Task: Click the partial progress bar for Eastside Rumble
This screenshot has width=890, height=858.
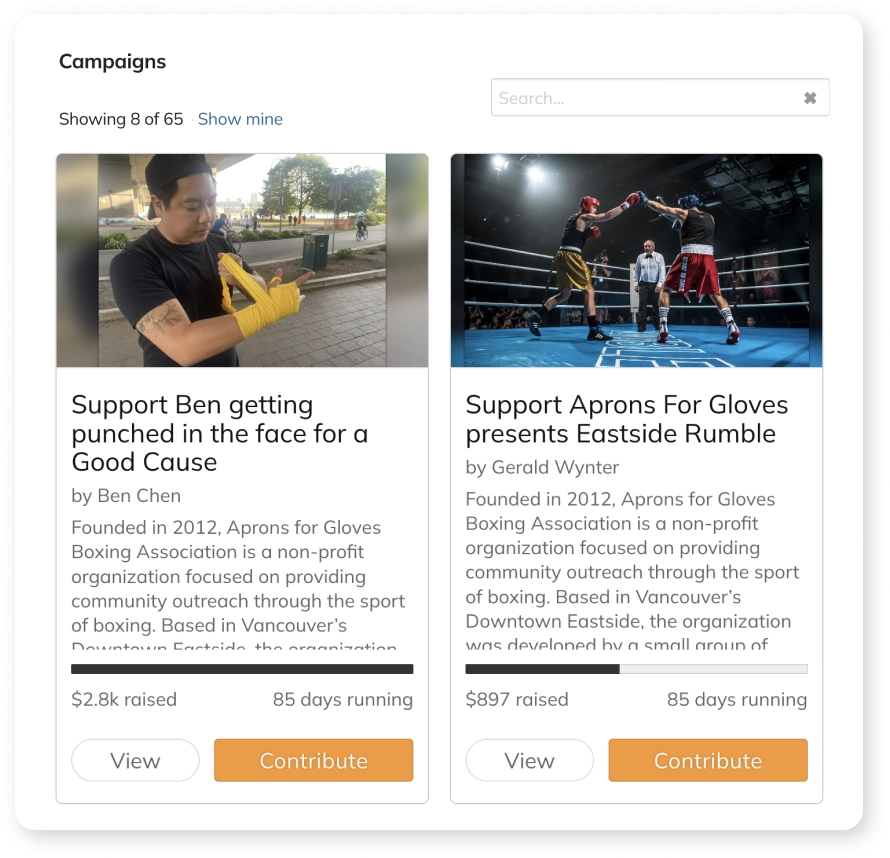Action: (636, 669)
